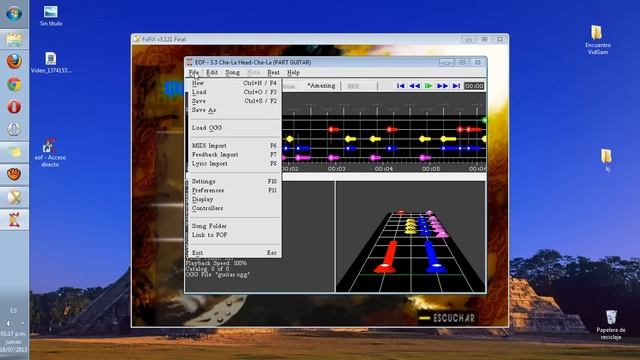Click the 00:00 time display
640x360 pixels.
click(x=474, y=86)
